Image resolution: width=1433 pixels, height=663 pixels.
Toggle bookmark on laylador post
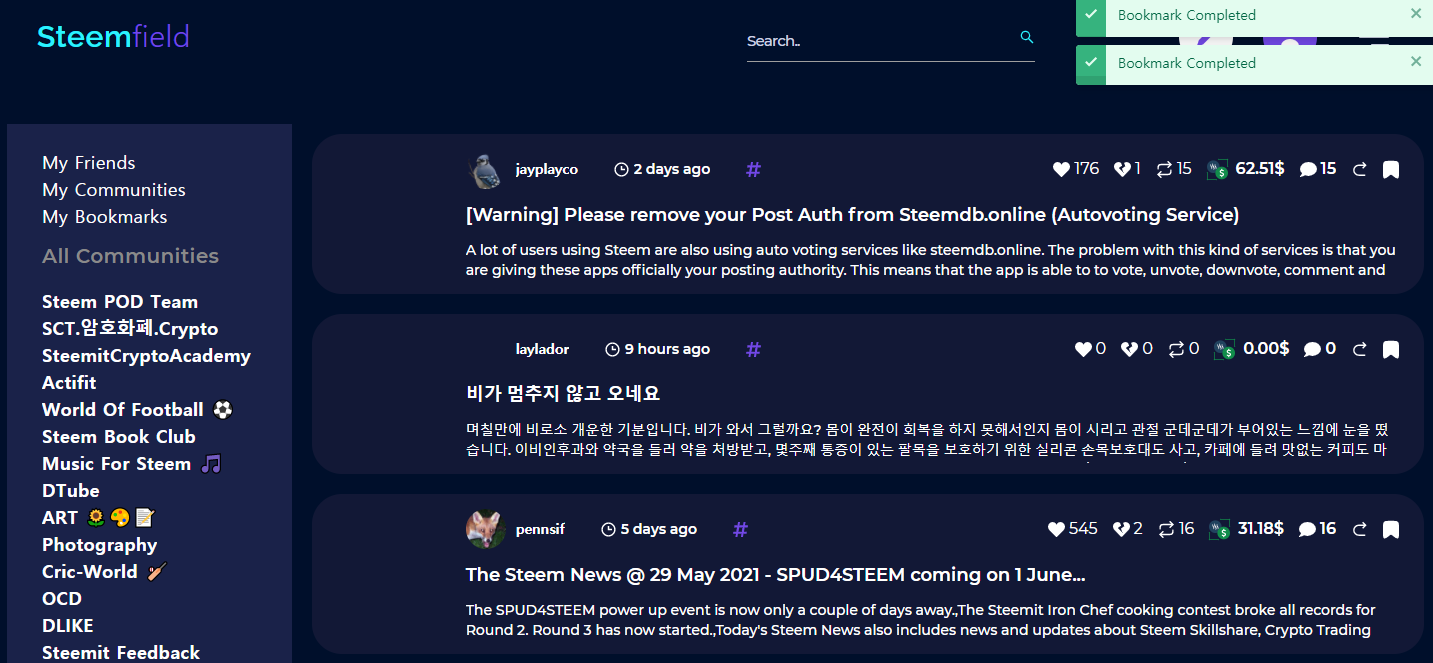pyautogui.click(x=1390, y=350)
